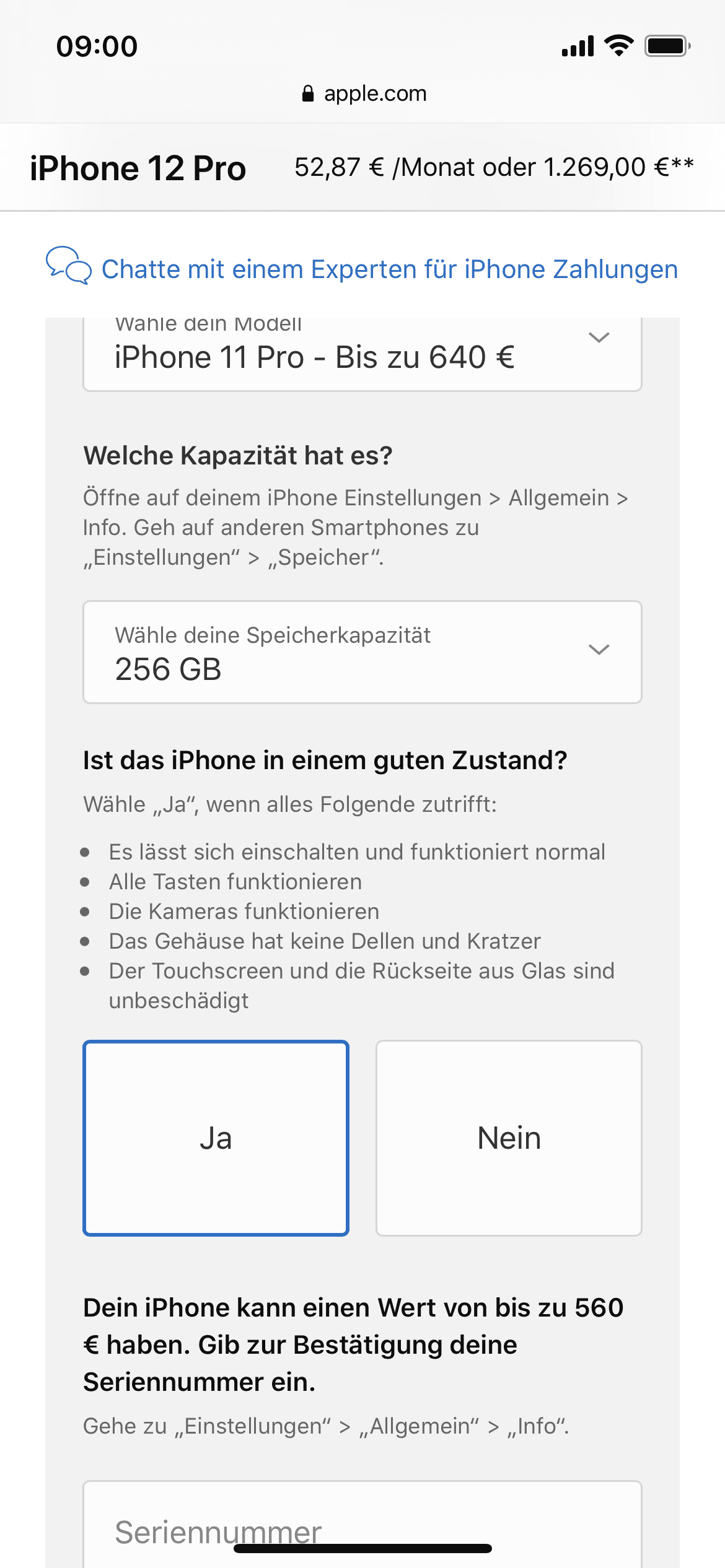The width and height of the screenshot is (725, 1568).
Task: Tap the cellular signal bars icon
Action: pyautogui.click(x=578, y=46)
